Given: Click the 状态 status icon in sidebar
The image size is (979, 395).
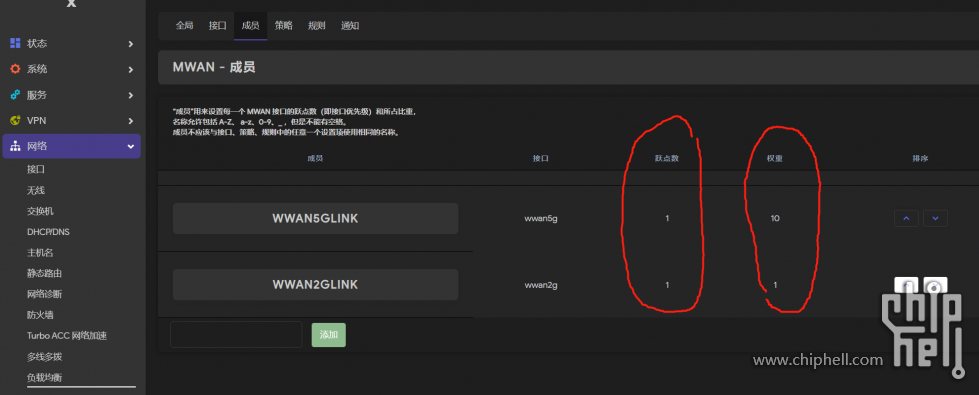Looking at the screenshot, I should point(15,44).
